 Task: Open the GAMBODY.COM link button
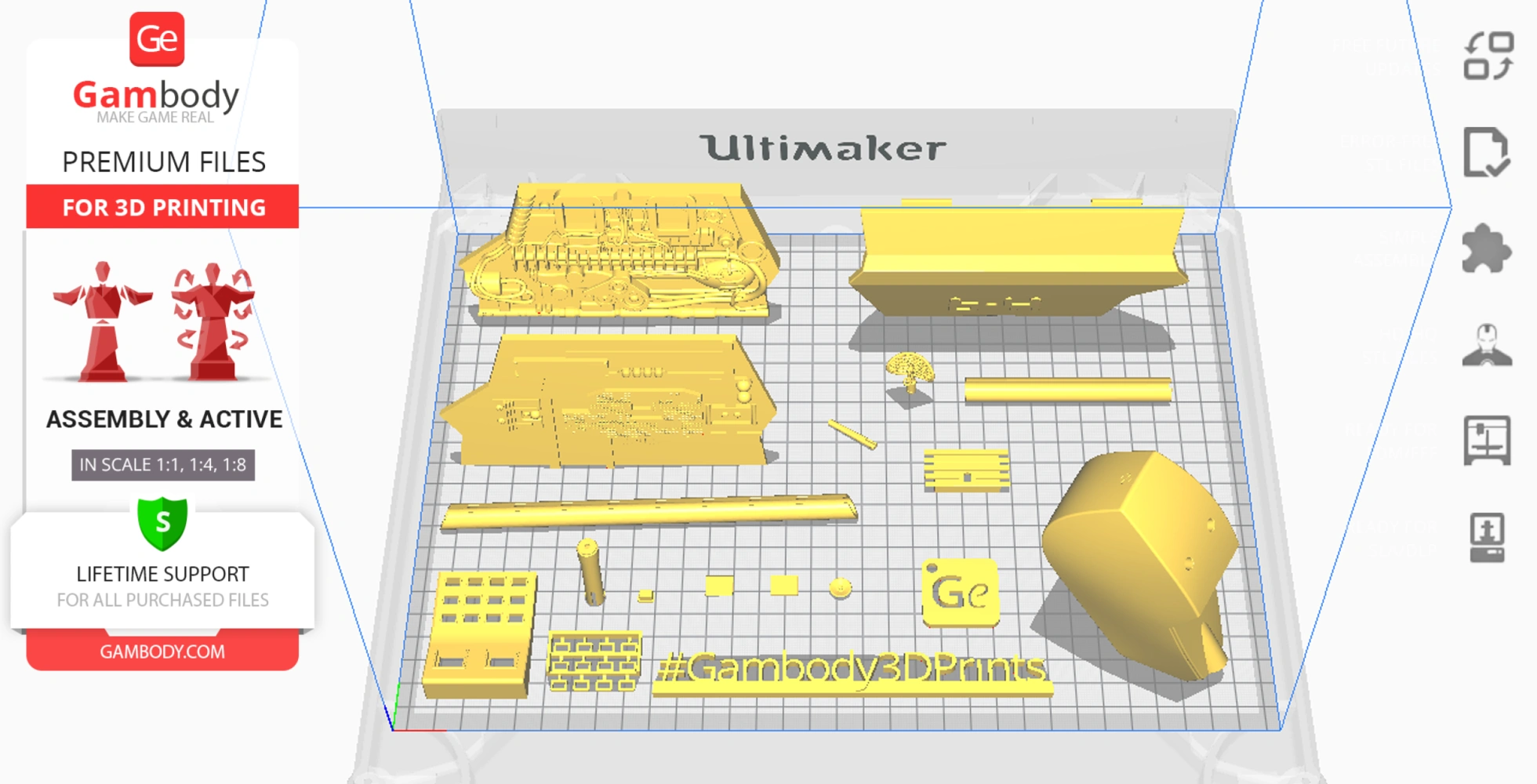[x=162, y=652]
